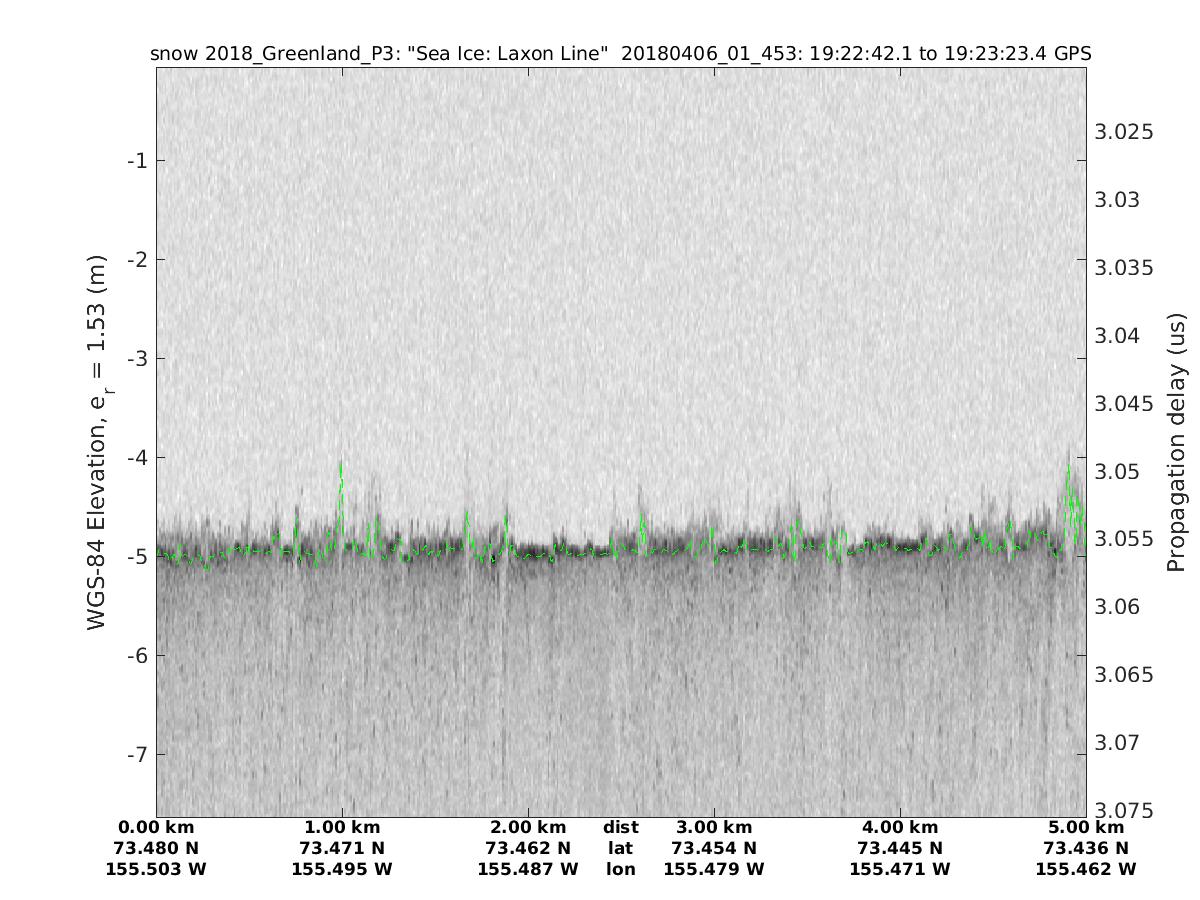This screenshot has width=1200, height=900.
Task: Click the Propagation delay axis label
Action: (1176, 441)
